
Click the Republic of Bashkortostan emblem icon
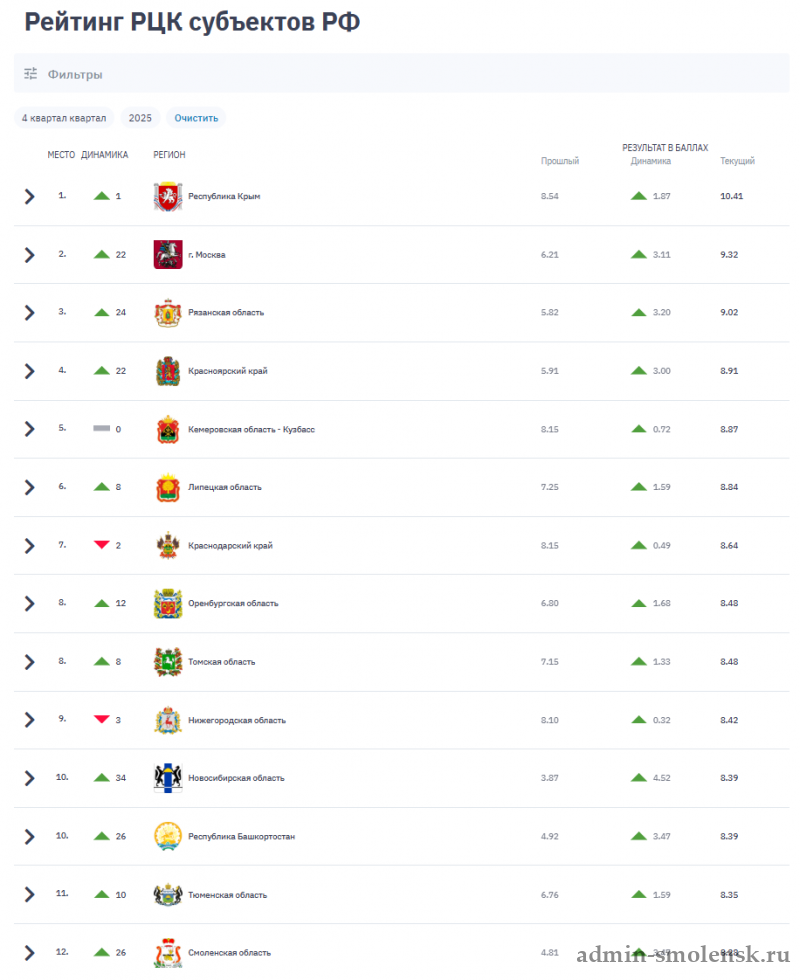[x=168, y=836]
